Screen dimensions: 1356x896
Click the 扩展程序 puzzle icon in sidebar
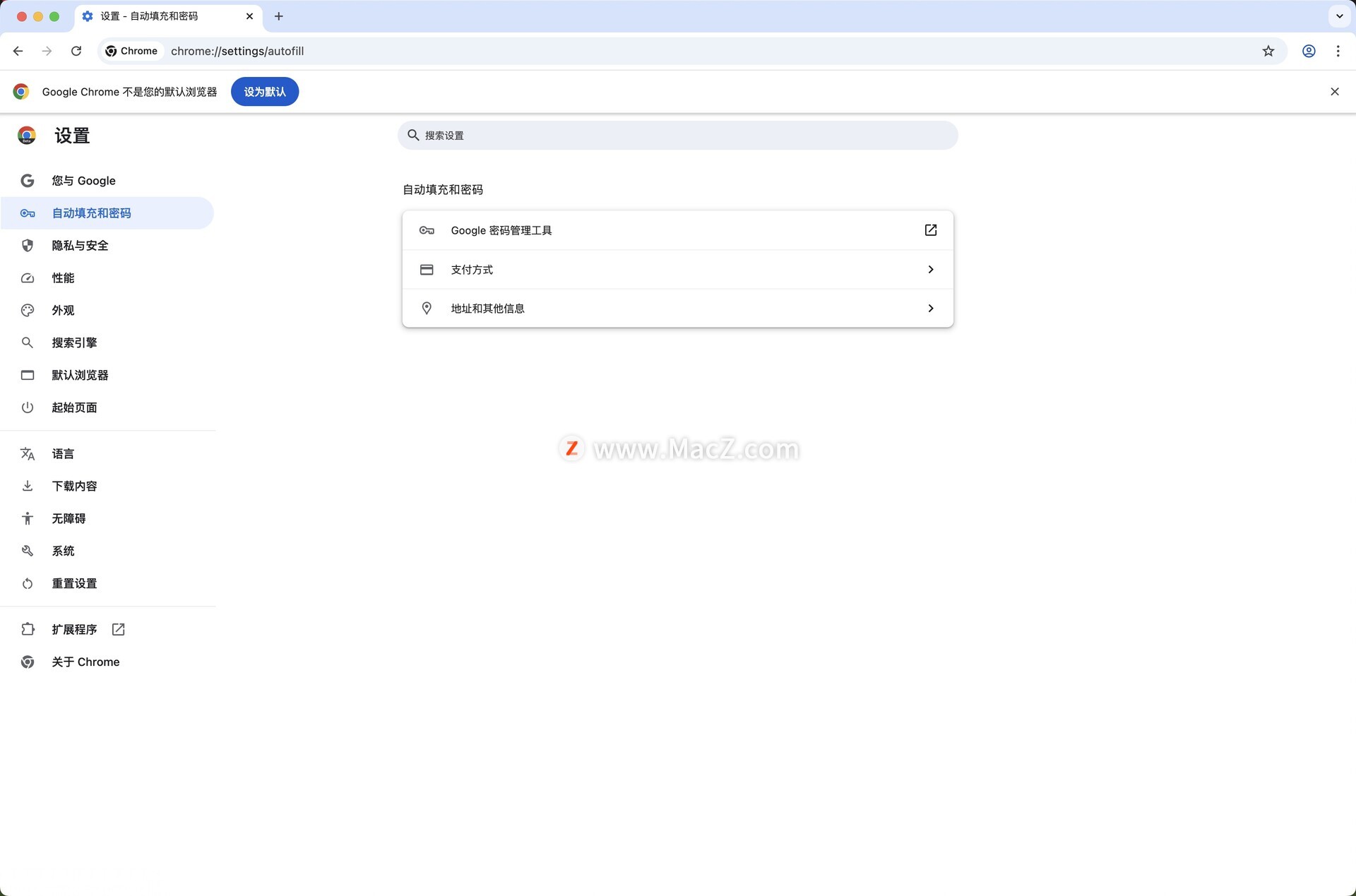pos(28,629)
